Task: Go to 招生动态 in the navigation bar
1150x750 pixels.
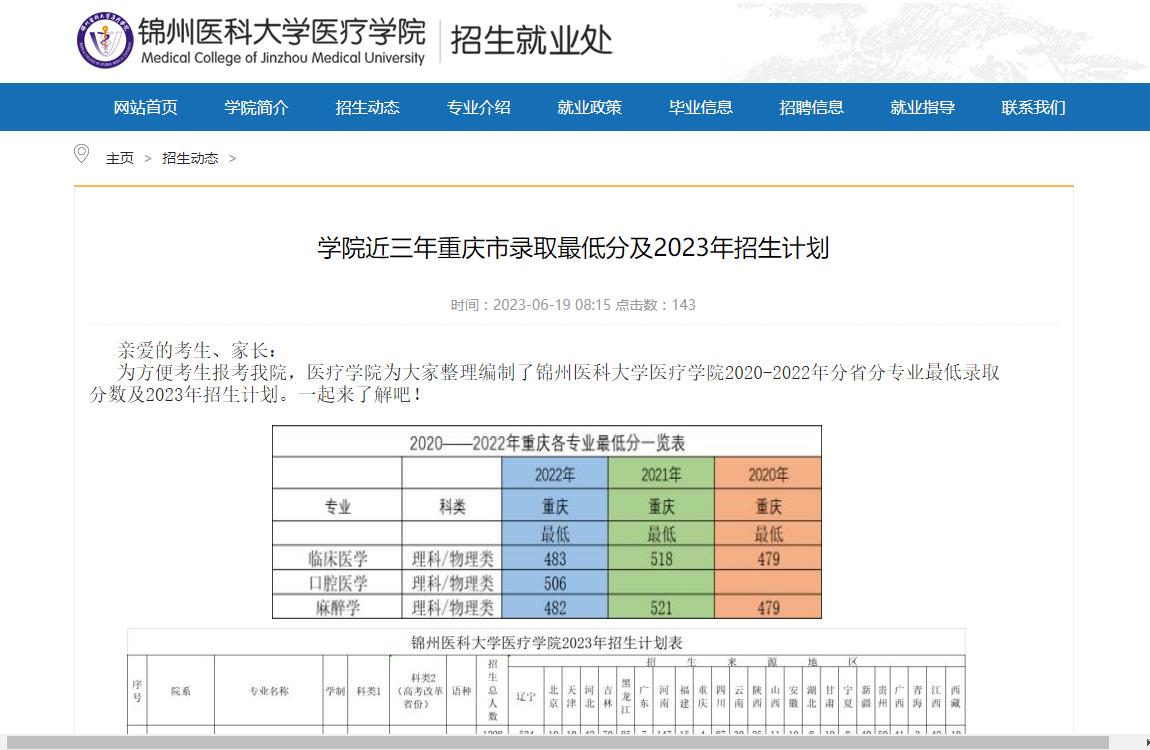Action: [x=367, y=107]
